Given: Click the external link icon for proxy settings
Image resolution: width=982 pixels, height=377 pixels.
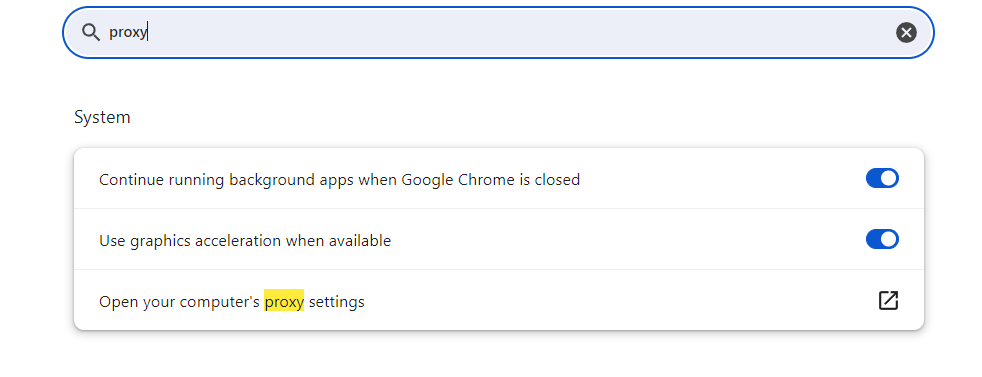Looking at the screenshot, I should pos(888,301).
